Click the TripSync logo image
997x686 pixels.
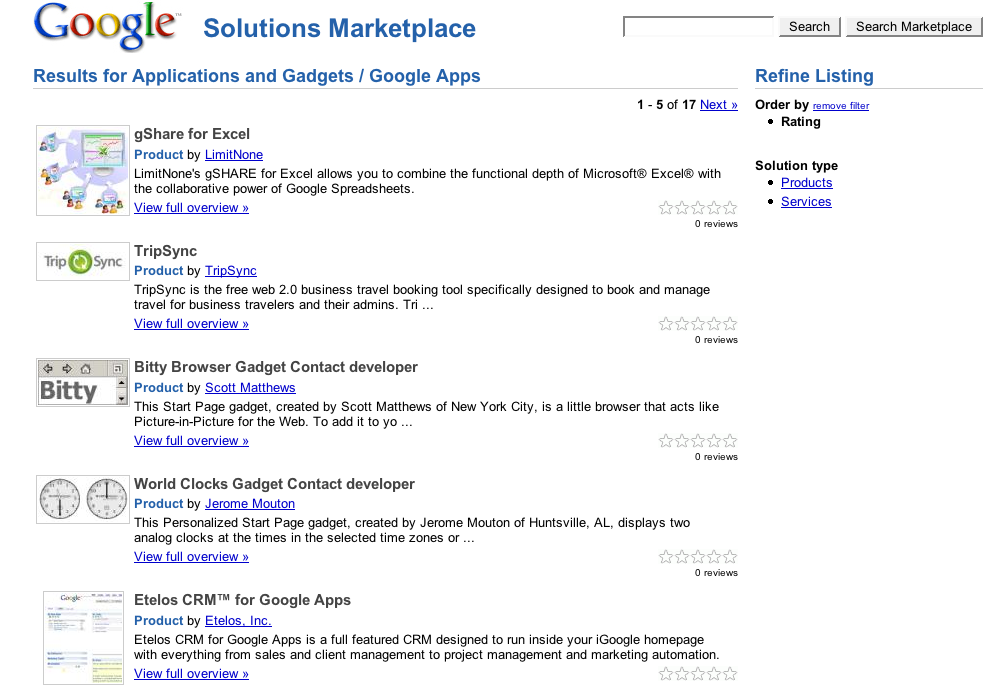click(83, 262)
